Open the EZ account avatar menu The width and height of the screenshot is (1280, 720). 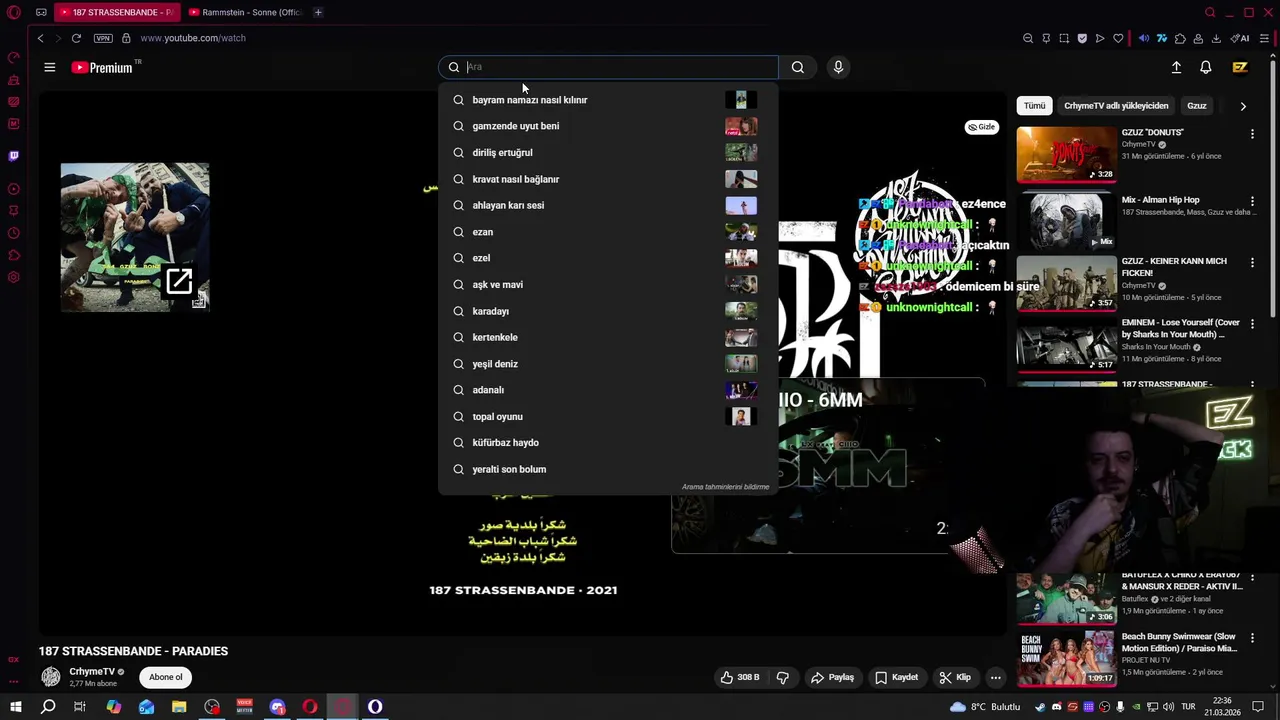1240,67
